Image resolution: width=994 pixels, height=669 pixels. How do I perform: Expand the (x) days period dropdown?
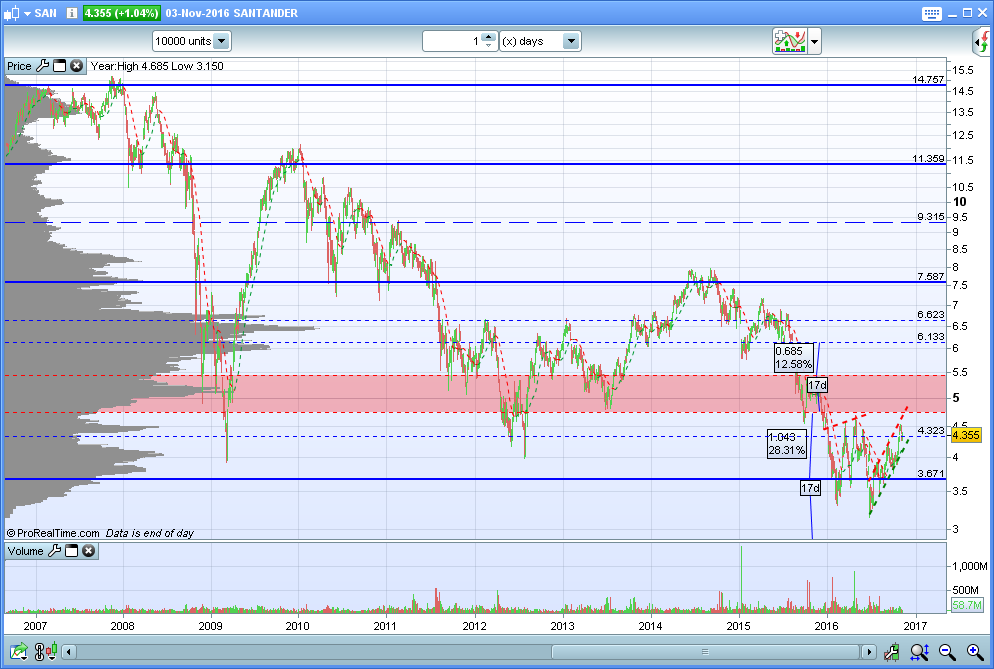pyautogui.click(x=571, y=41)
